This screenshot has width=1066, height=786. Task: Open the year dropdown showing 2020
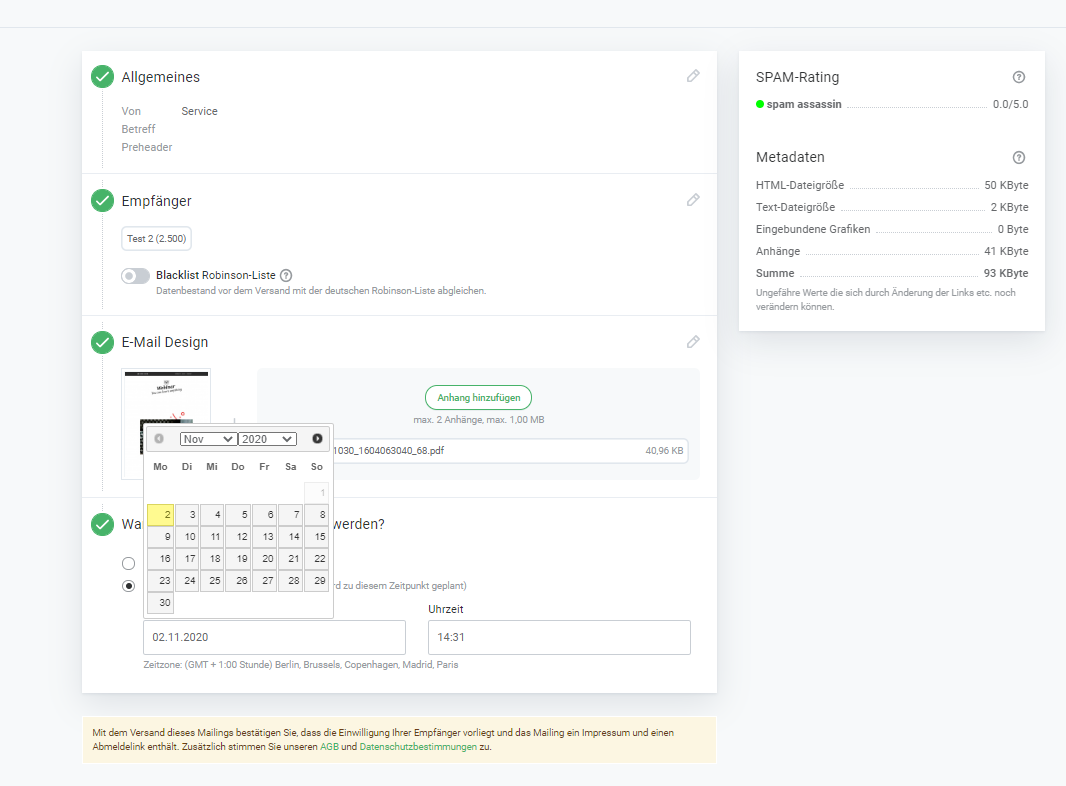(x=267, y=439)
